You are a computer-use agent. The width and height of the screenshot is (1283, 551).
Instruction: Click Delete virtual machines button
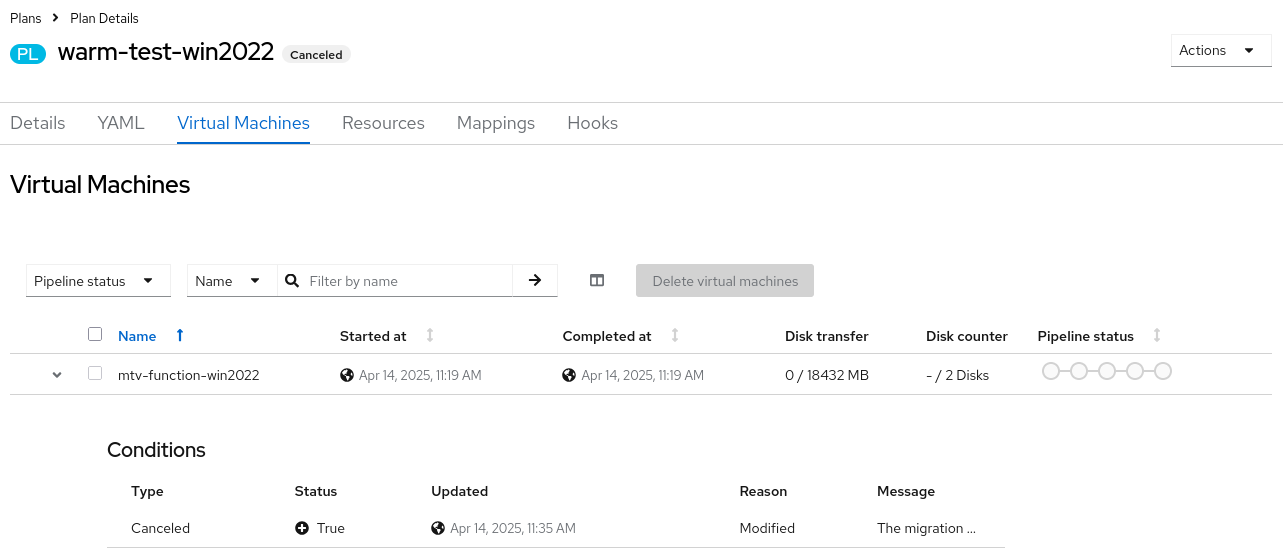725,281
